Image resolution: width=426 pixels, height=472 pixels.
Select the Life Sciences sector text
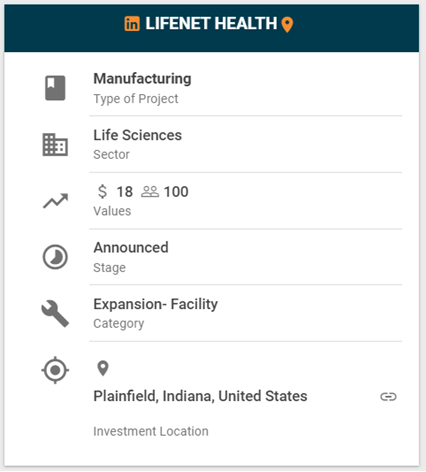(x=138, y=135)
